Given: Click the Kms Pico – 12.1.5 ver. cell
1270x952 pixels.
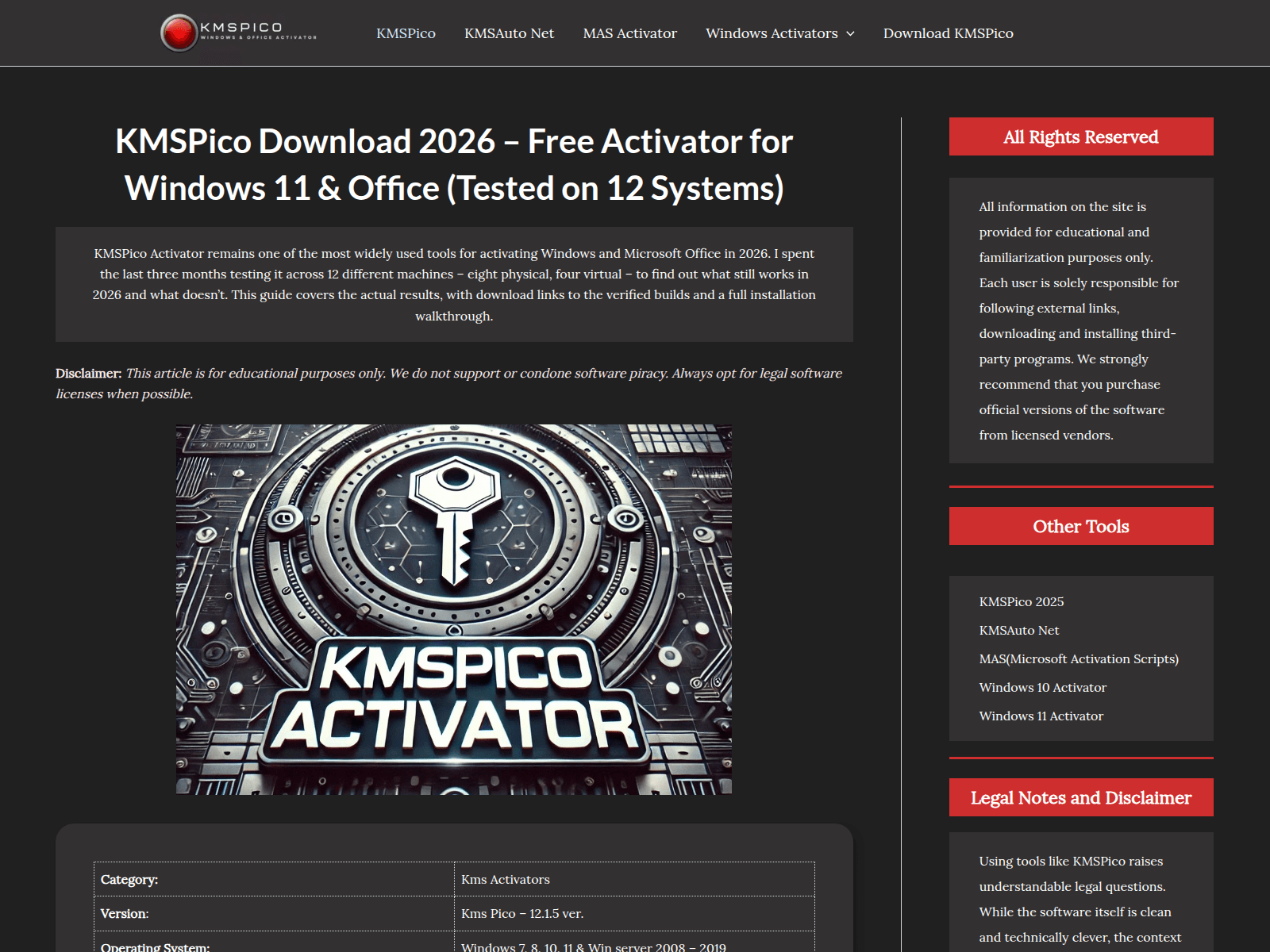Looking at the screenshot, I should tap(634, 913).
